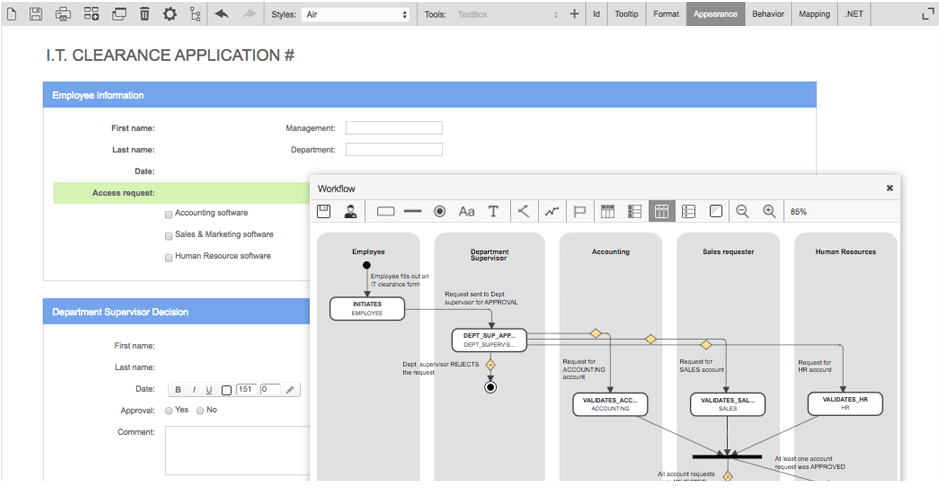This screenshot has height=495, width=939.
Task: Click the border color box in Date toolbar
Action: tap(226, 390)
